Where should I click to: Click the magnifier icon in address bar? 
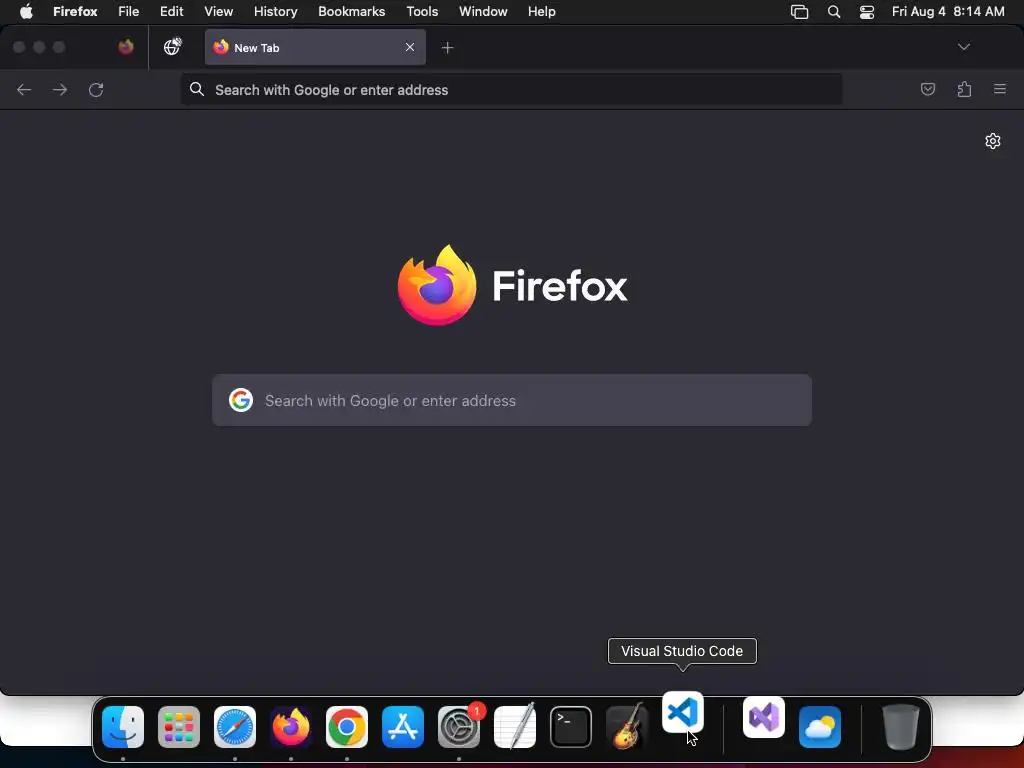(197, 89)
